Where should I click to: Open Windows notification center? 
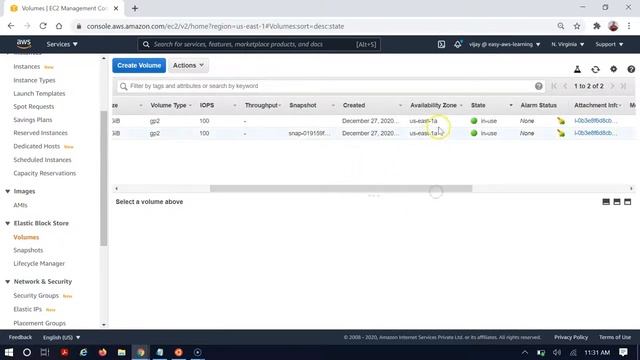click(623, 352)
